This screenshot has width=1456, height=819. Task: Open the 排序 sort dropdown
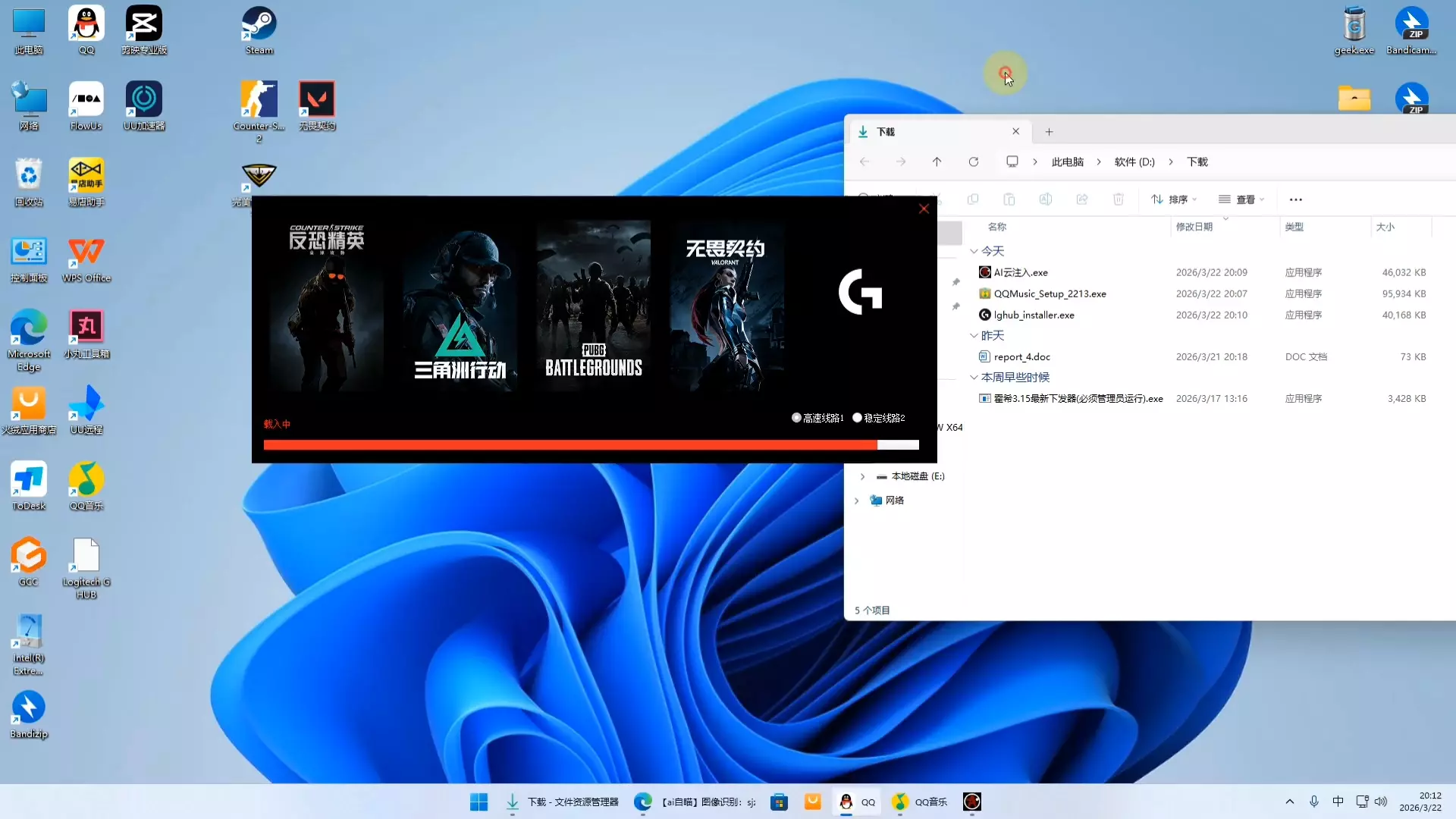click(1174, 199)
